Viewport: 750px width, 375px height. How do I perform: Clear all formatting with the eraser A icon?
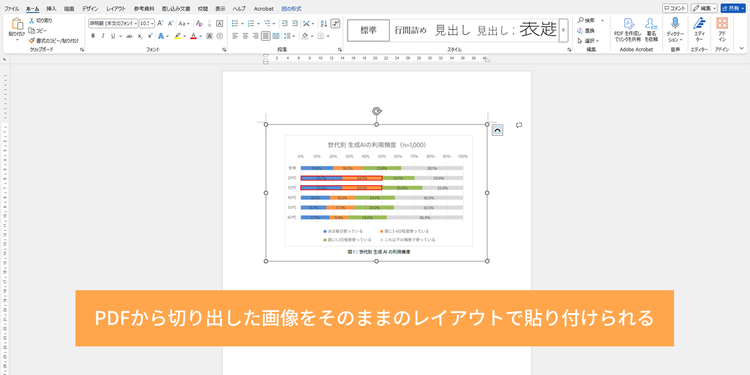point(199,23)
